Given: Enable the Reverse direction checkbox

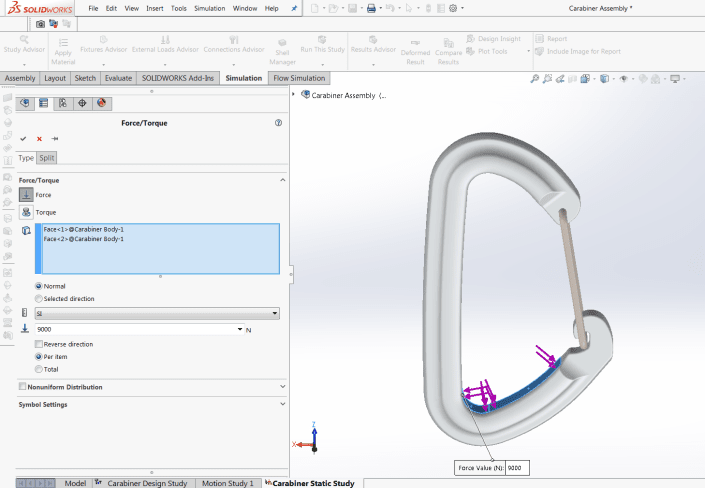Looking at the screenshot, I should tap(39, 344).
